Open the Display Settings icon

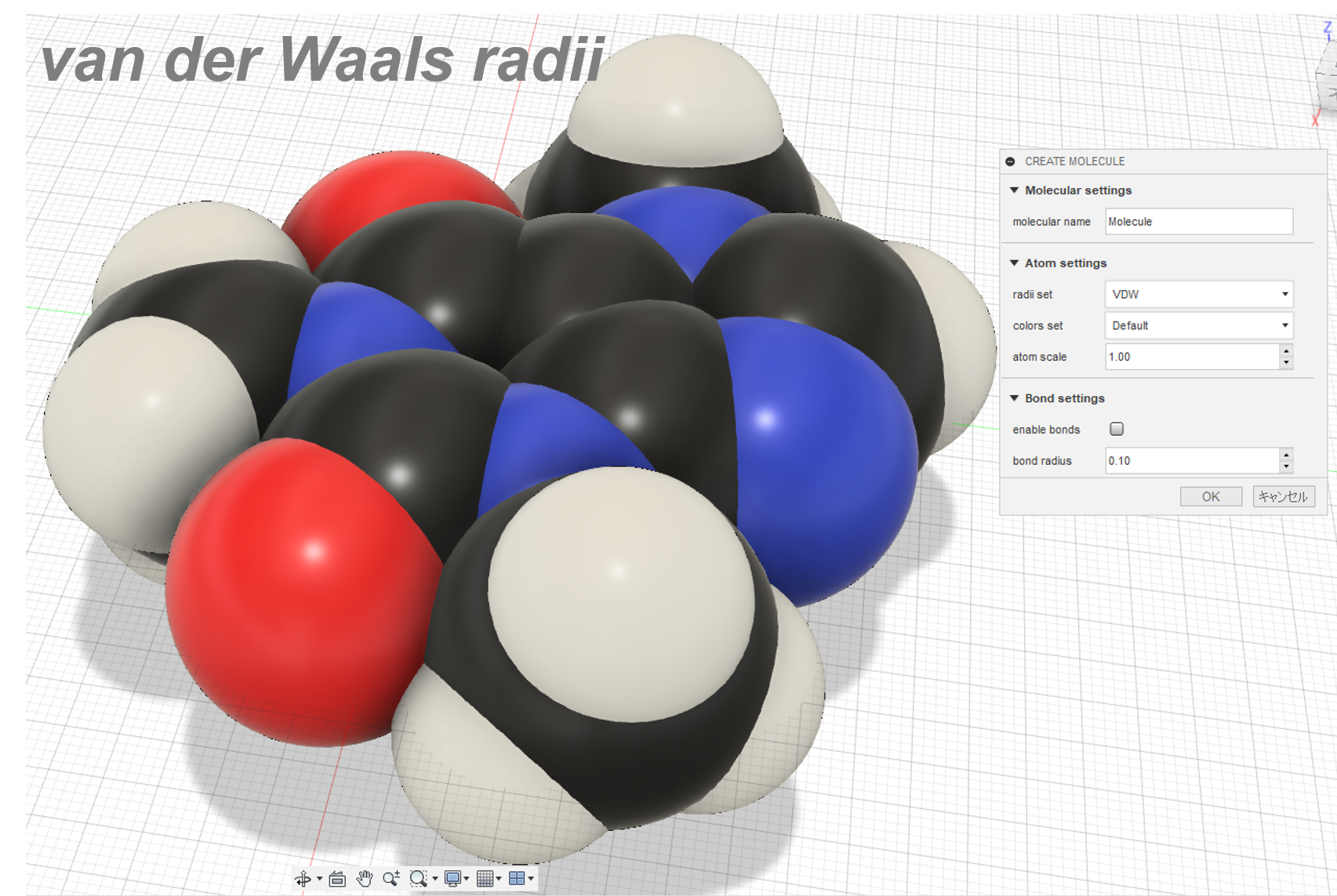tap(452, 879)
